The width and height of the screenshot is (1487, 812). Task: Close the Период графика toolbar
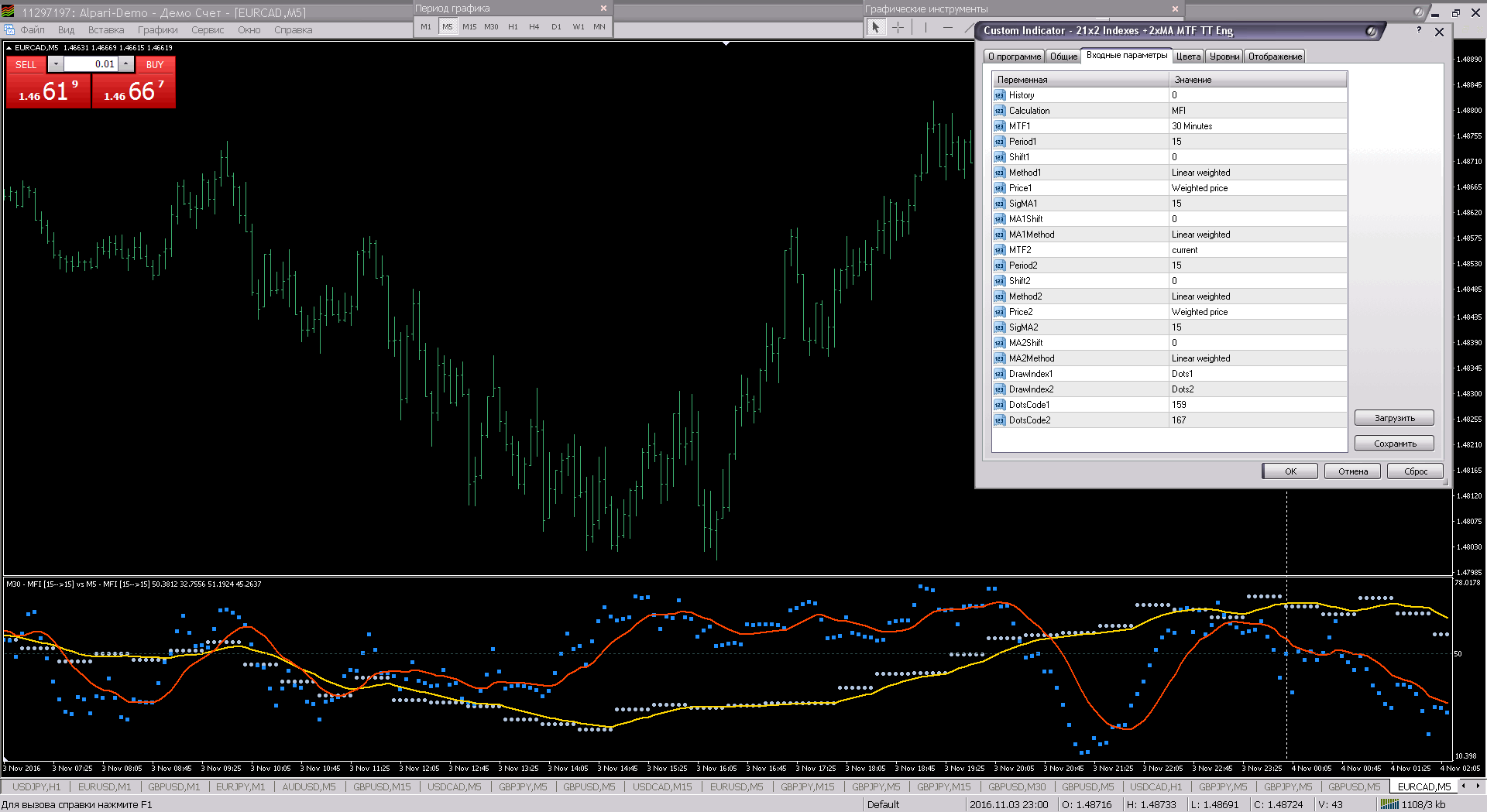point(603,9)
